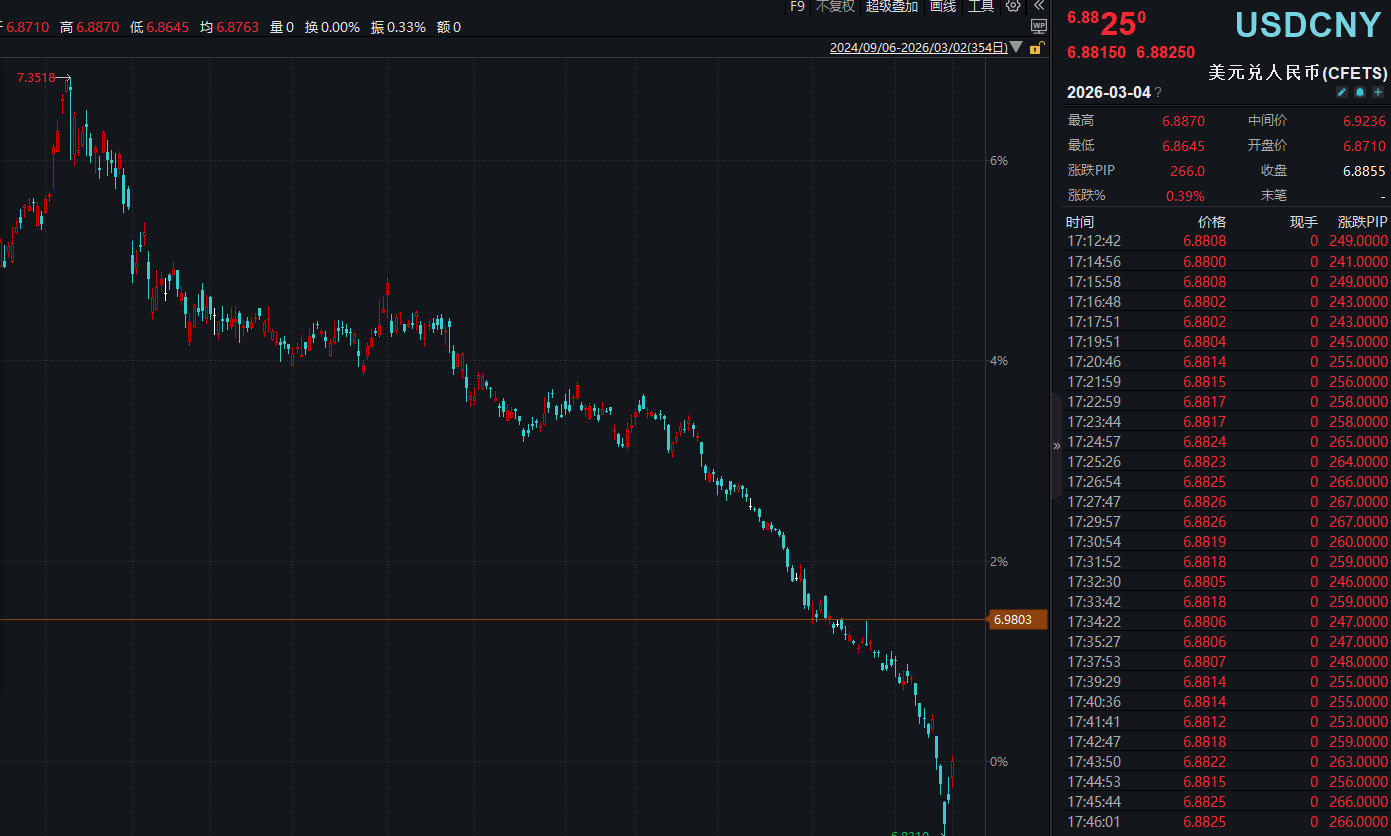Open chart settings gear icon
1391x836 pixels.
pos(1013,6)
